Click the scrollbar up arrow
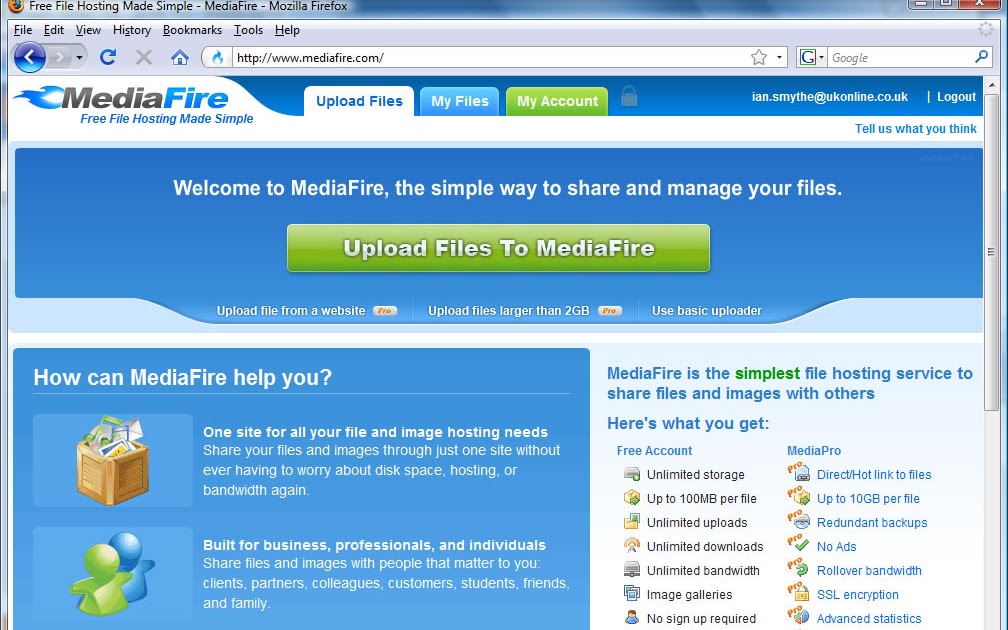This screenshot has height=630, width=1008. [991, 84]
